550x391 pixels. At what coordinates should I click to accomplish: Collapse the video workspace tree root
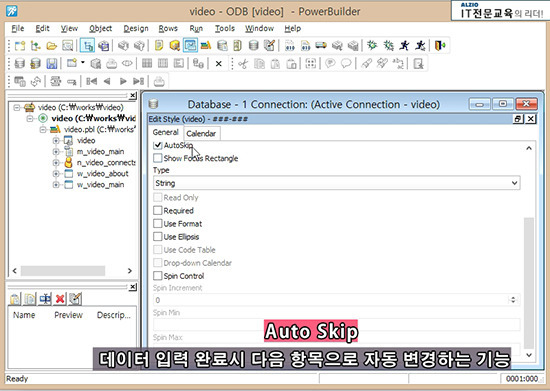point(16,107)
